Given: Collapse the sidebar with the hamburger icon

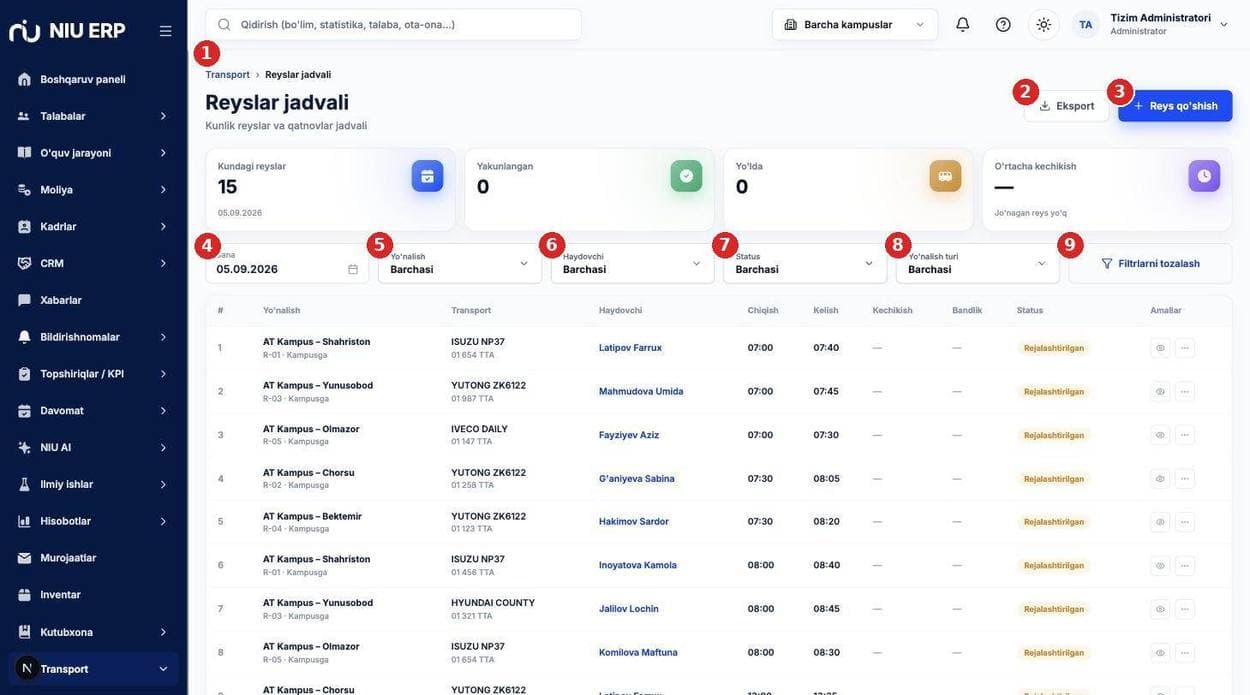Looking at the screenshot, I should coord(165,31).
